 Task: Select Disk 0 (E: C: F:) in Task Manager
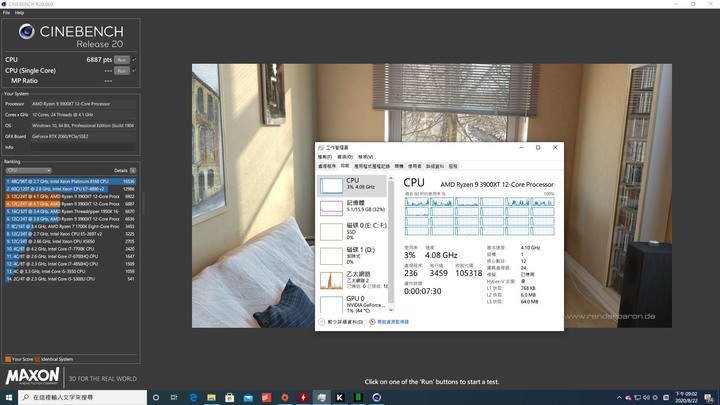point(352,231)
